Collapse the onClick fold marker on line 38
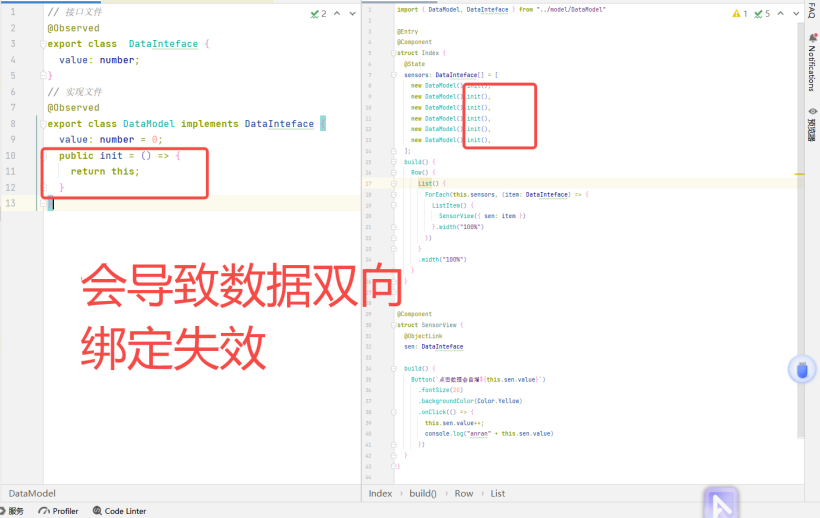The image size is (820, 518). [393, 412]
